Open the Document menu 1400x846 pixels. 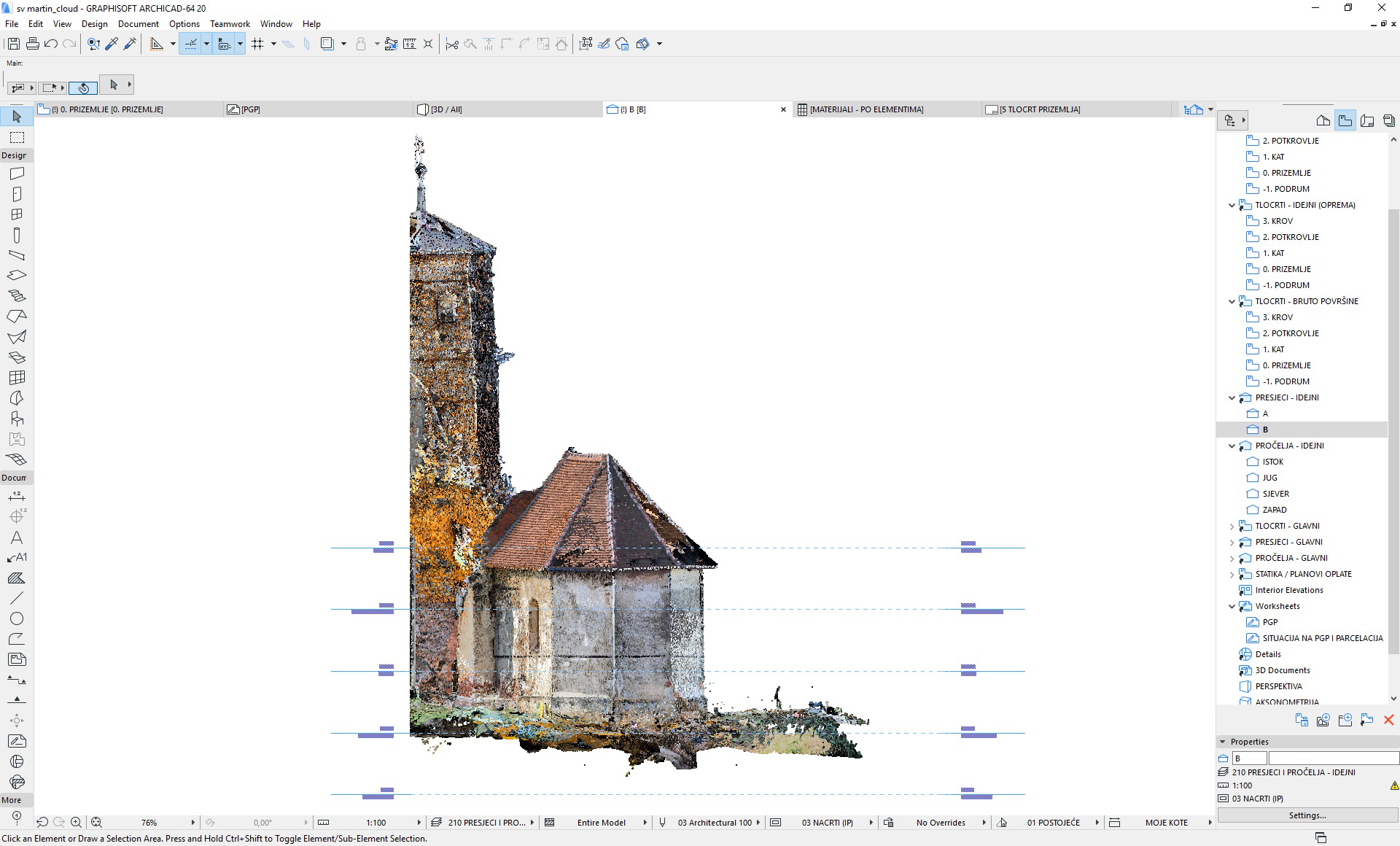(x=138, y=24)
